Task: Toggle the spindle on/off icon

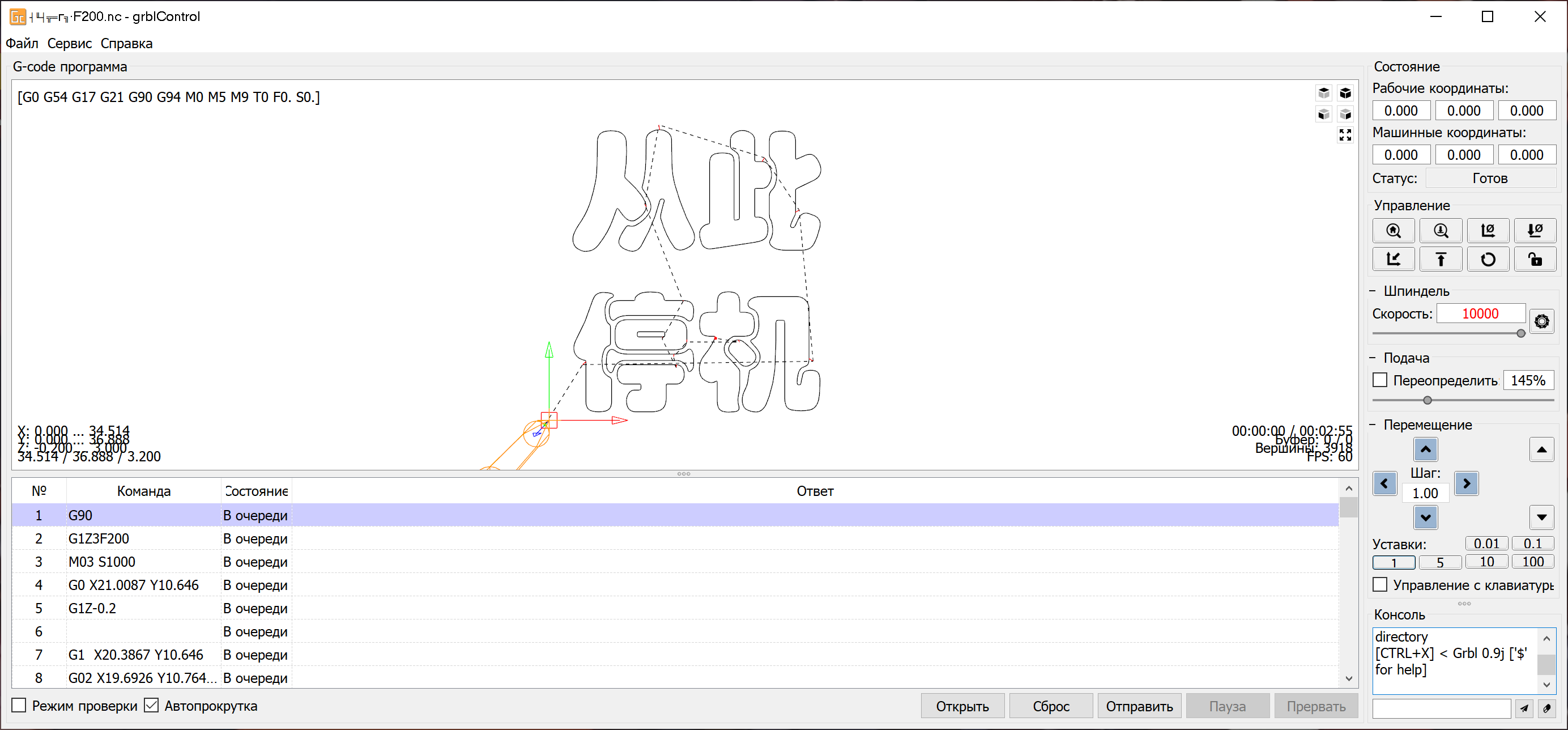Action: (x=1541, y=321)
